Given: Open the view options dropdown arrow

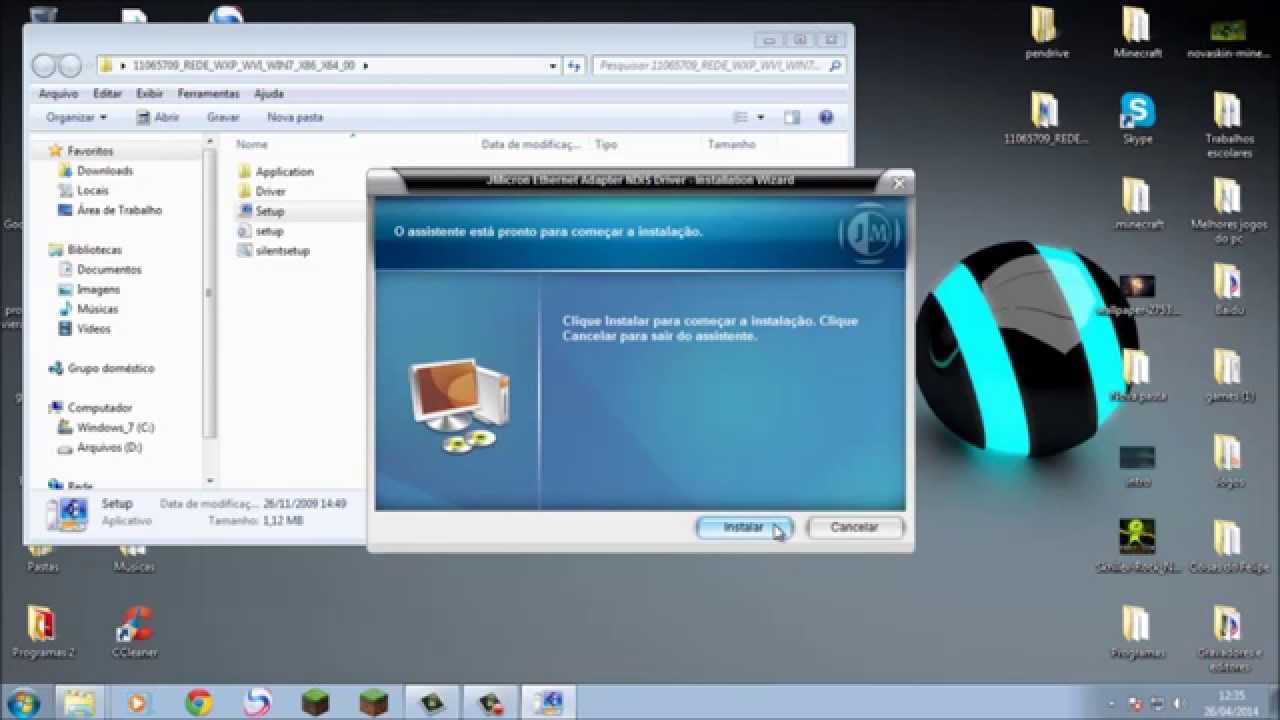Looking at the screenshot, I should (761, 117).
